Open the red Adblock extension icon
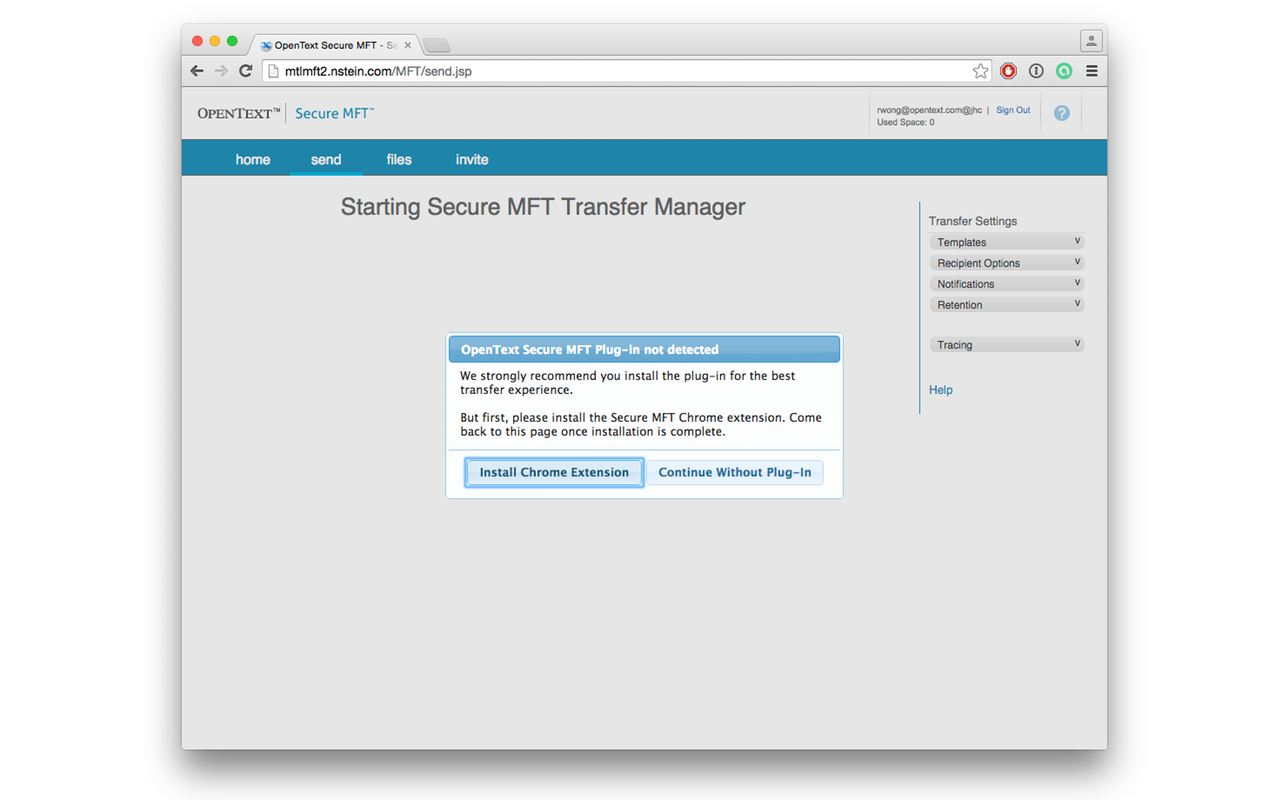This screenshot has width=1280, height=800. point(1008,71)
